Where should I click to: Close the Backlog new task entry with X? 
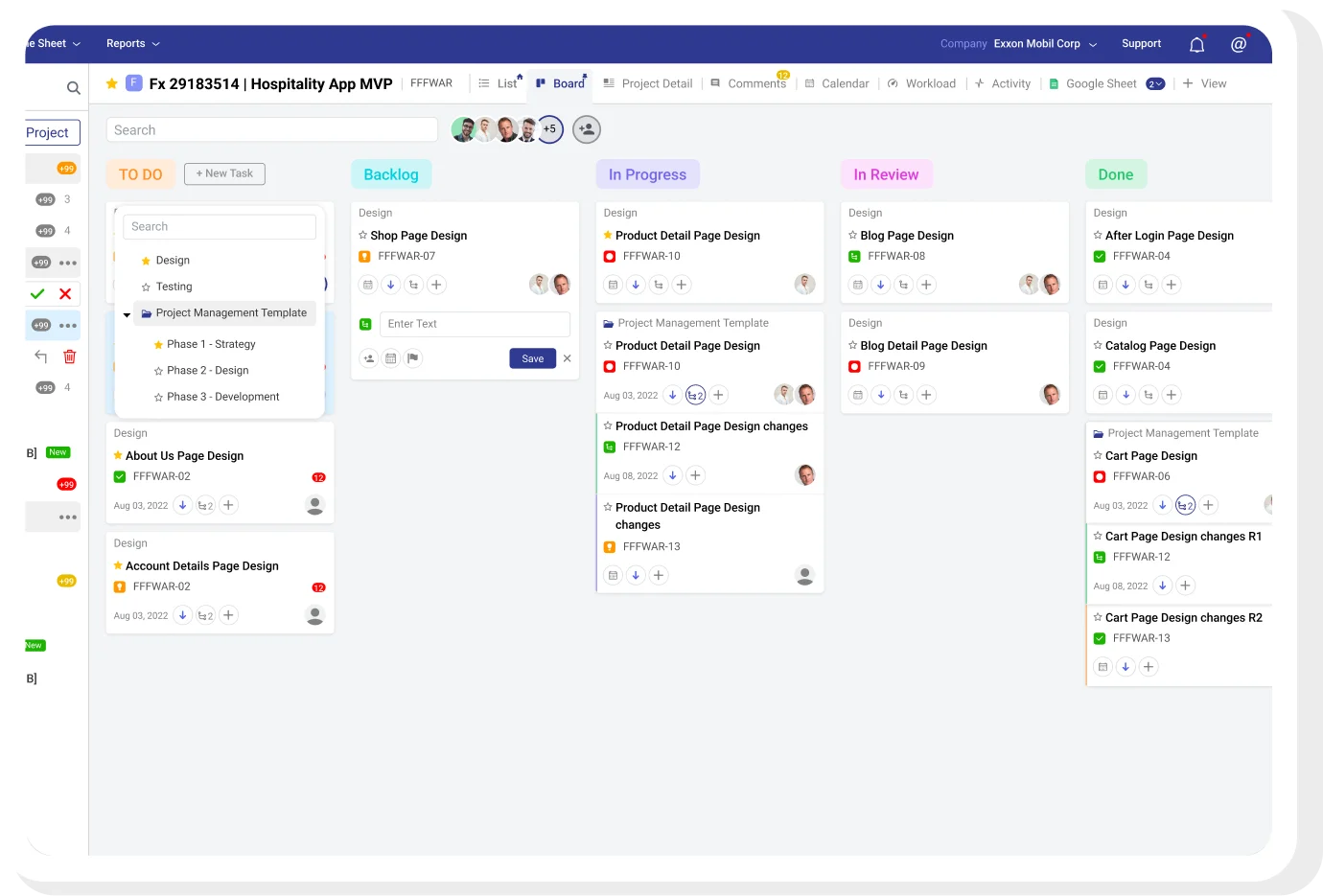[567, 358]
